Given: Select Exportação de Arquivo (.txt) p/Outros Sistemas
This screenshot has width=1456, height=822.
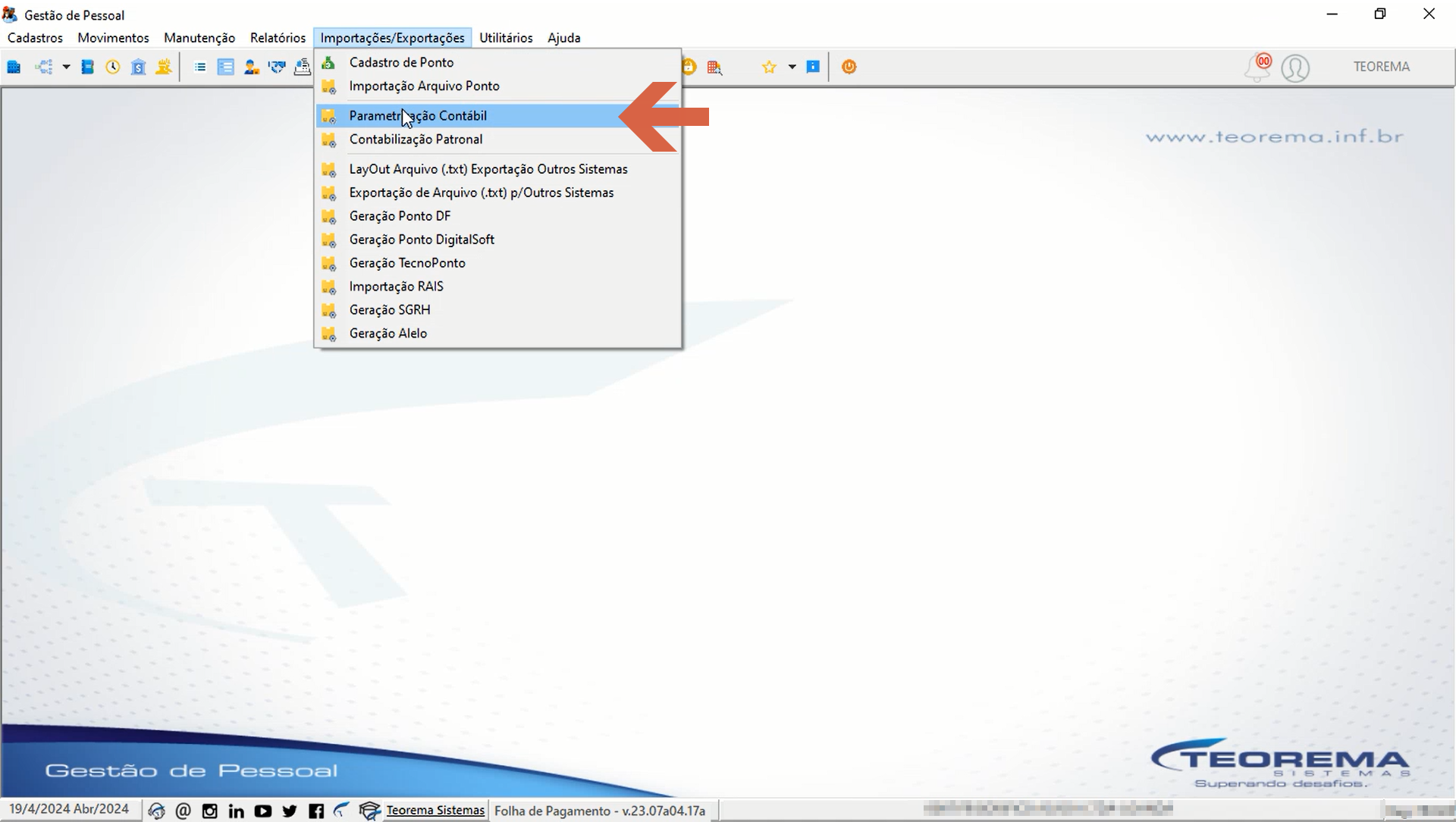Looking at the screenshot, I should [x=497, y=193].
